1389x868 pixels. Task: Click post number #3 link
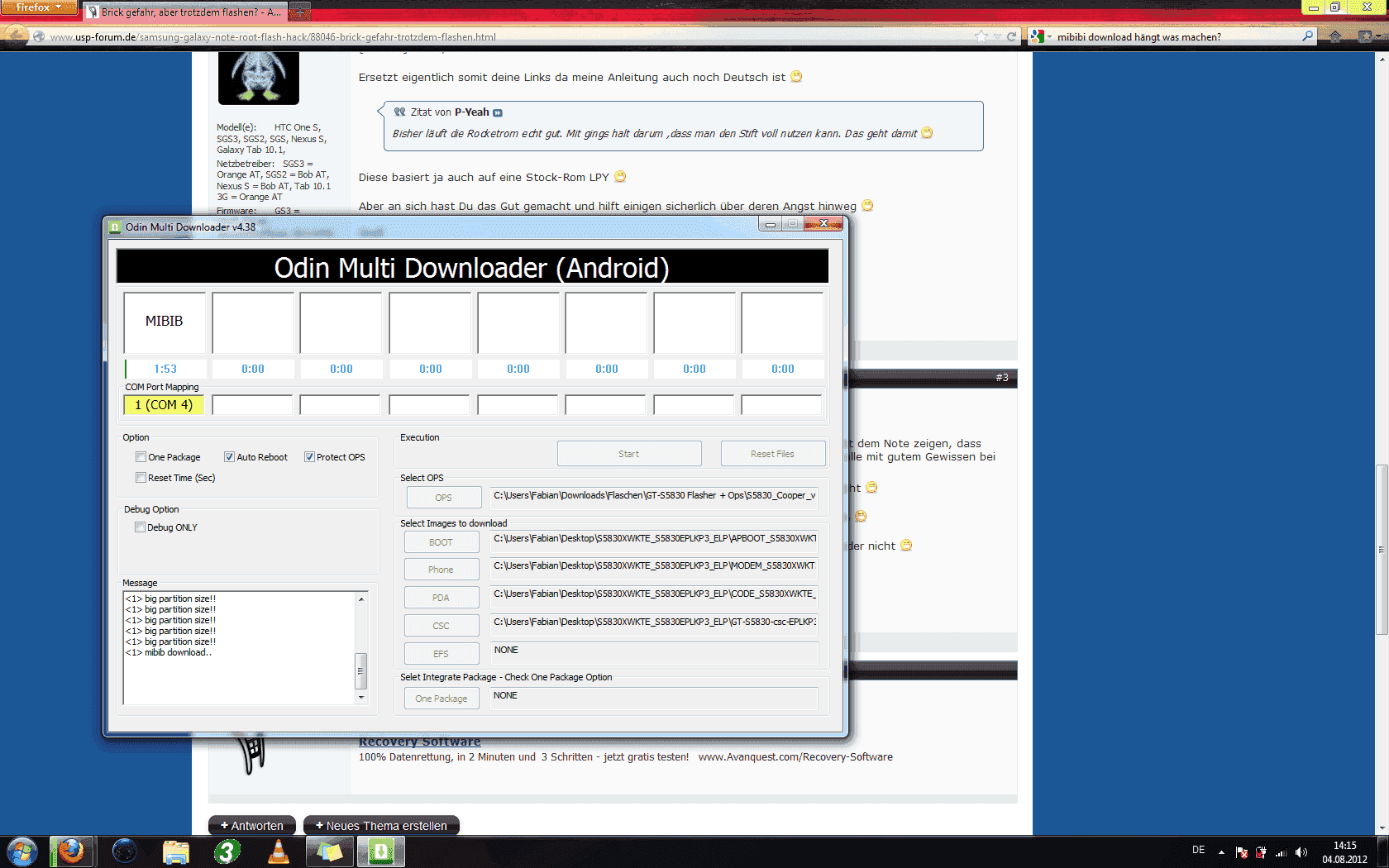[x=1001, y=378]
